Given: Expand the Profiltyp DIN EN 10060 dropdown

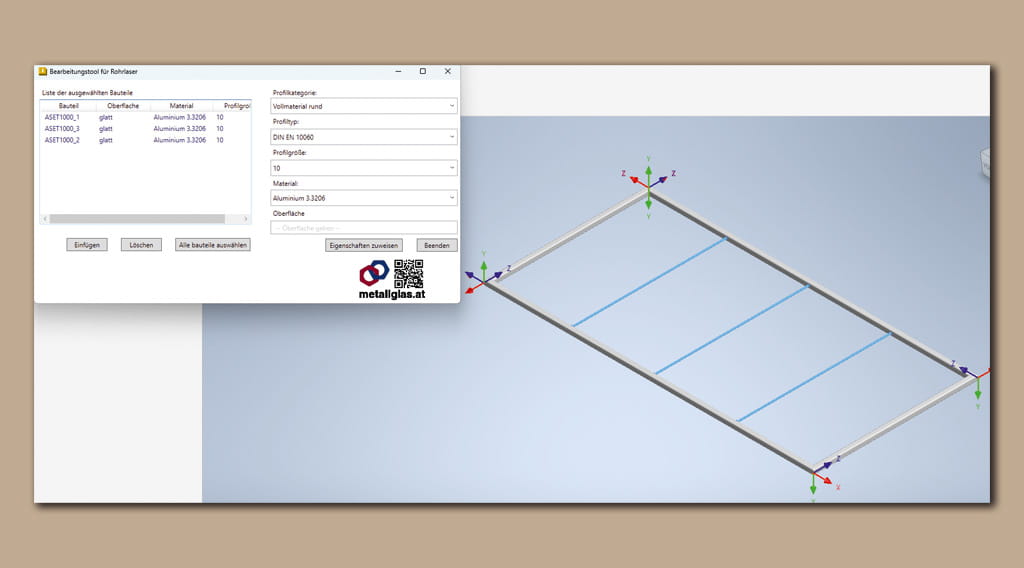Looking at the screenshot, I should coord(364,137).
